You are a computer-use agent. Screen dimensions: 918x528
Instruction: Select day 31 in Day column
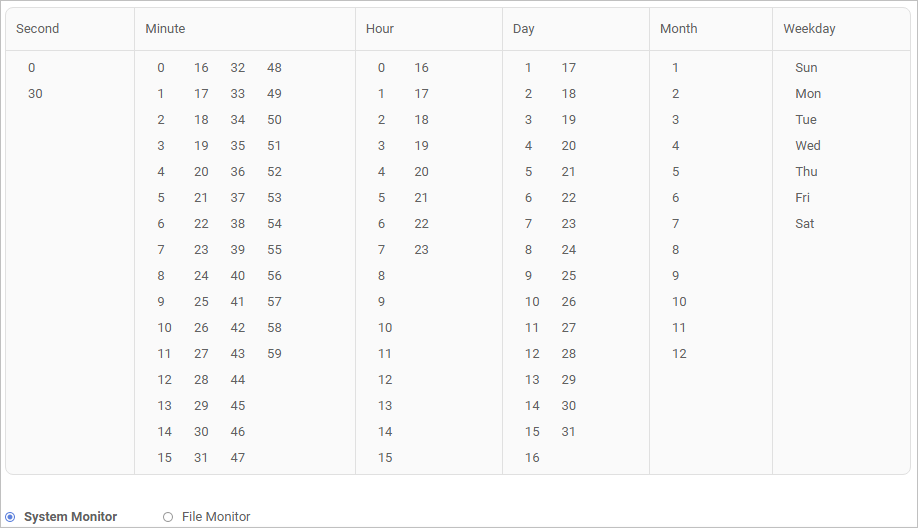pyautogui.click(x=568, y=432)
